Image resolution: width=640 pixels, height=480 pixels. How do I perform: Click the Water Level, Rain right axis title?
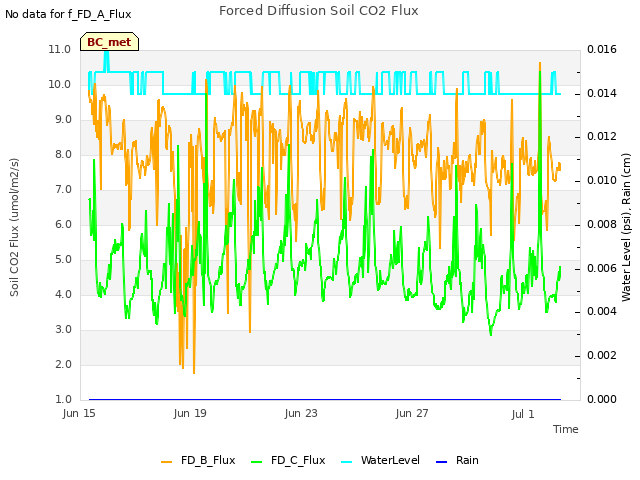(x=626, y=227)
